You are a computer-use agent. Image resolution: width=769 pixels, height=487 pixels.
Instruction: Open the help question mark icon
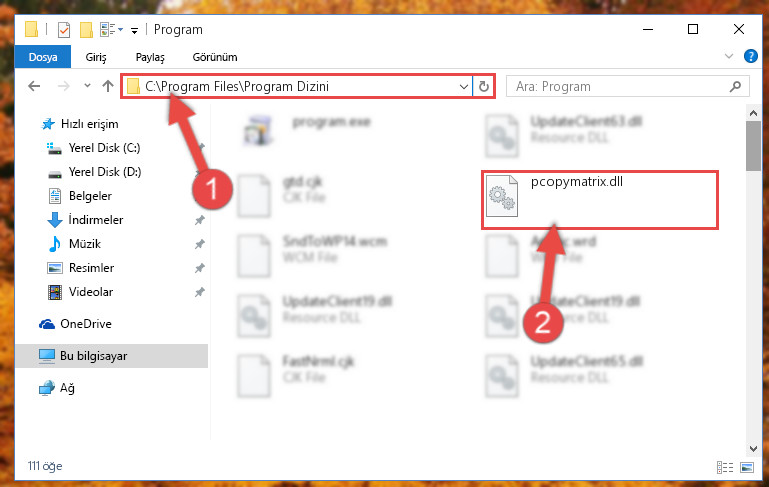point(750,56)
